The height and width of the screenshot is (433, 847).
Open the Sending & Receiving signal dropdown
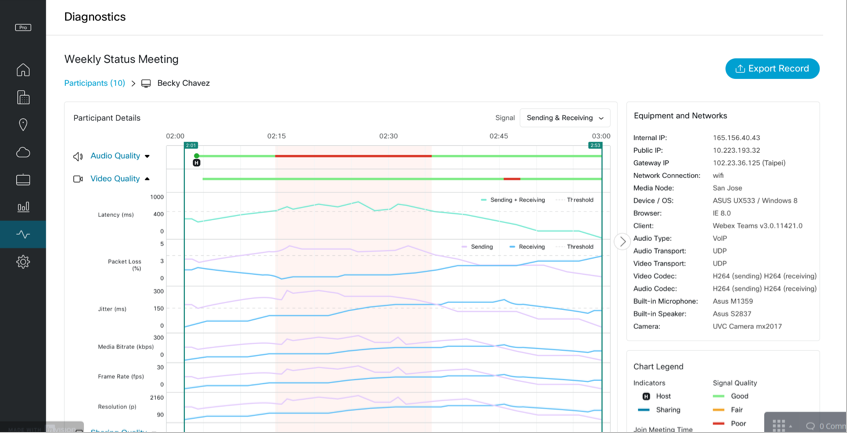(565, 118)
